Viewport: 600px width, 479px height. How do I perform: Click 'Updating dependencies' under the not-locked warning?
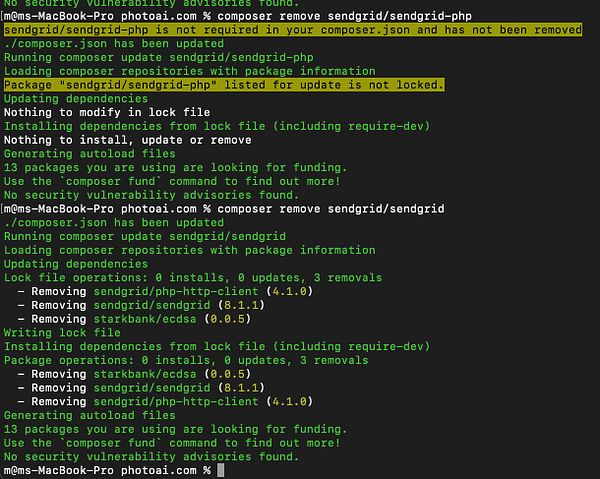tap(76, 99)
